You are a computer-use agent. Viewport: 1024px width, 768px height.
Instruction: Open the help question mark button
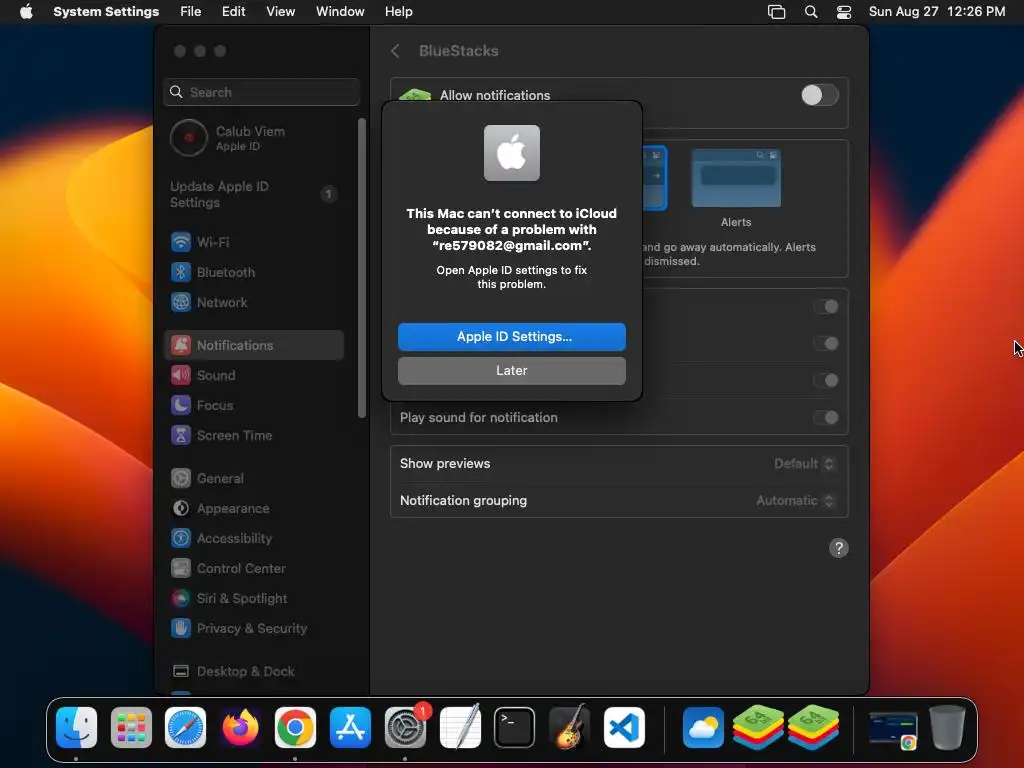pos(839,548)
